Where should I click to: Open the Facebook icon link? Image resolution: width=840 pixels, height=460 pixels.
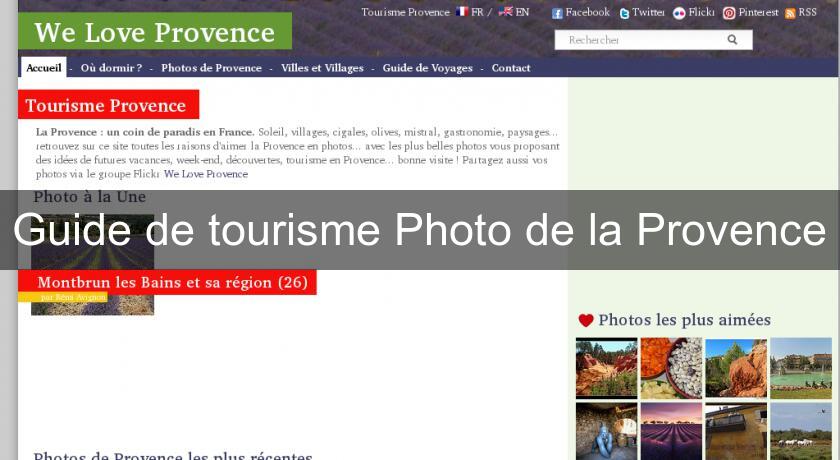(557, 13)
